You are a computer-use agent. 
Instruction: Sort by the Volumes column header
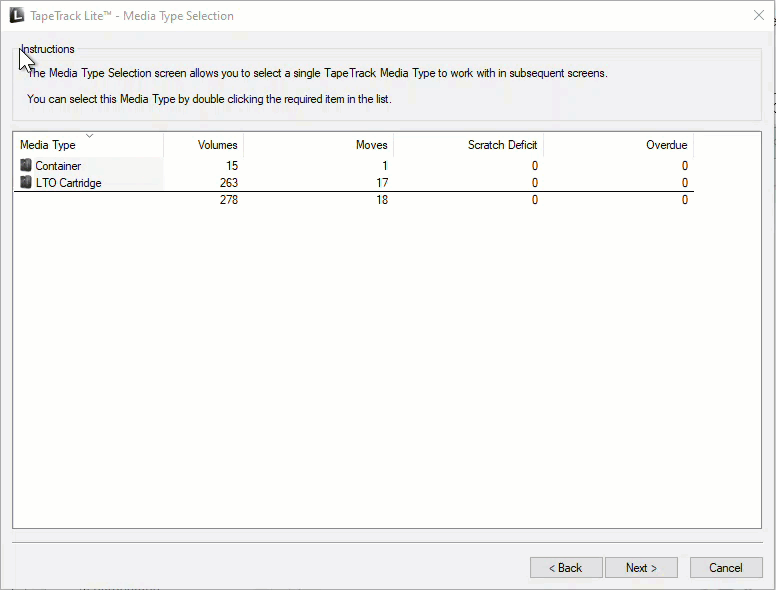click(x=203, y=145)
